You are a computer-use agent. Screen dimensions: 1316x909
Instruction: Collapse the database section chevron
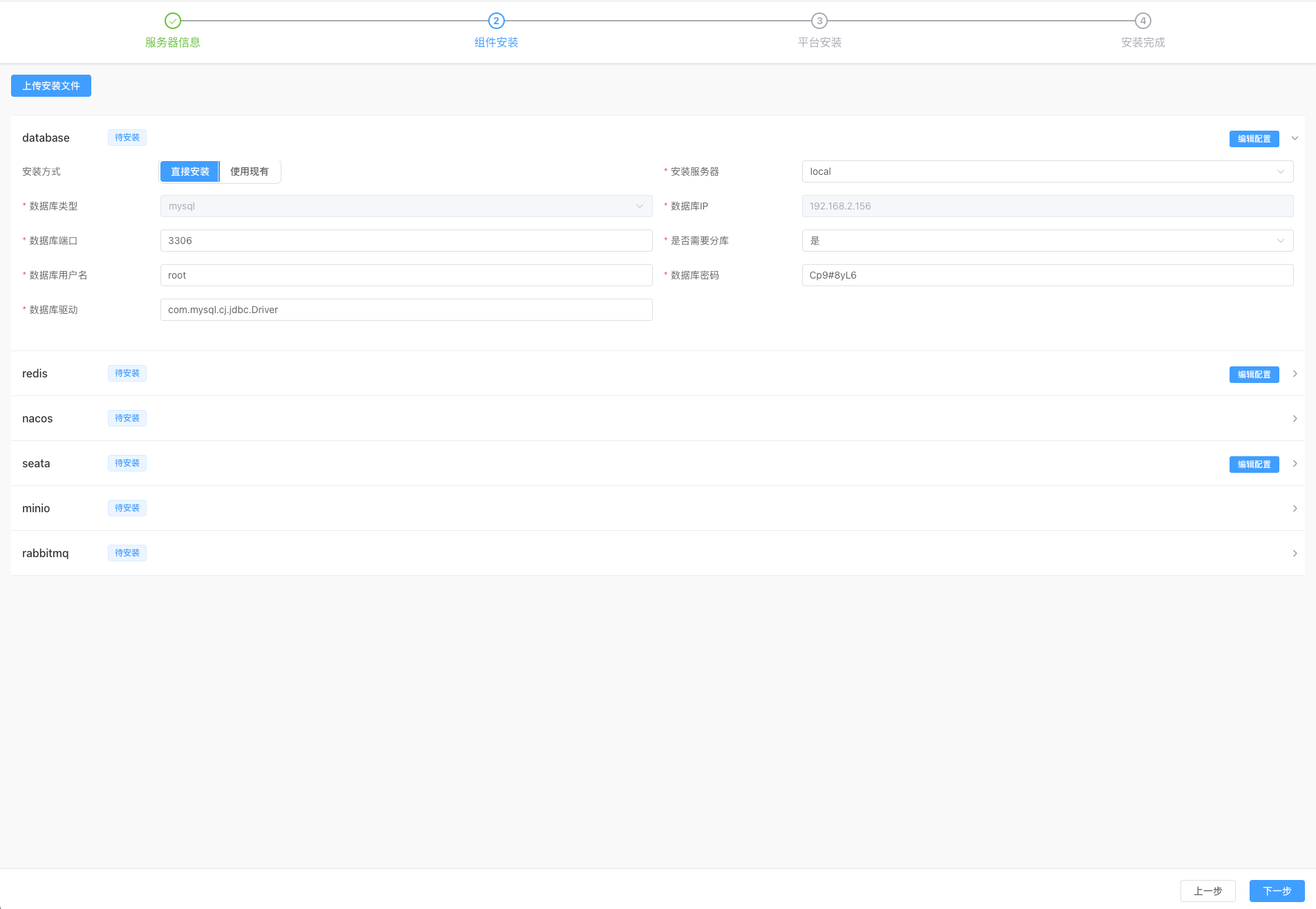point(1295,138)
